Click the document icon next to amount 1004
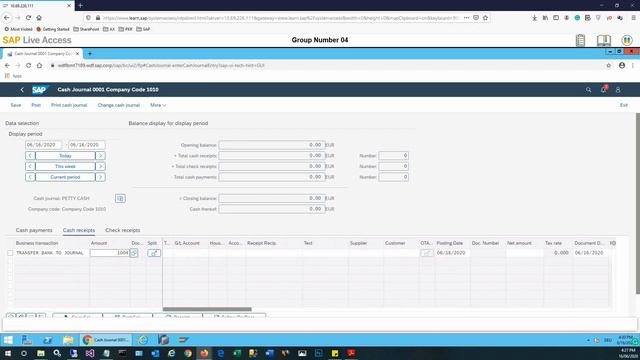 click(134, 253)
